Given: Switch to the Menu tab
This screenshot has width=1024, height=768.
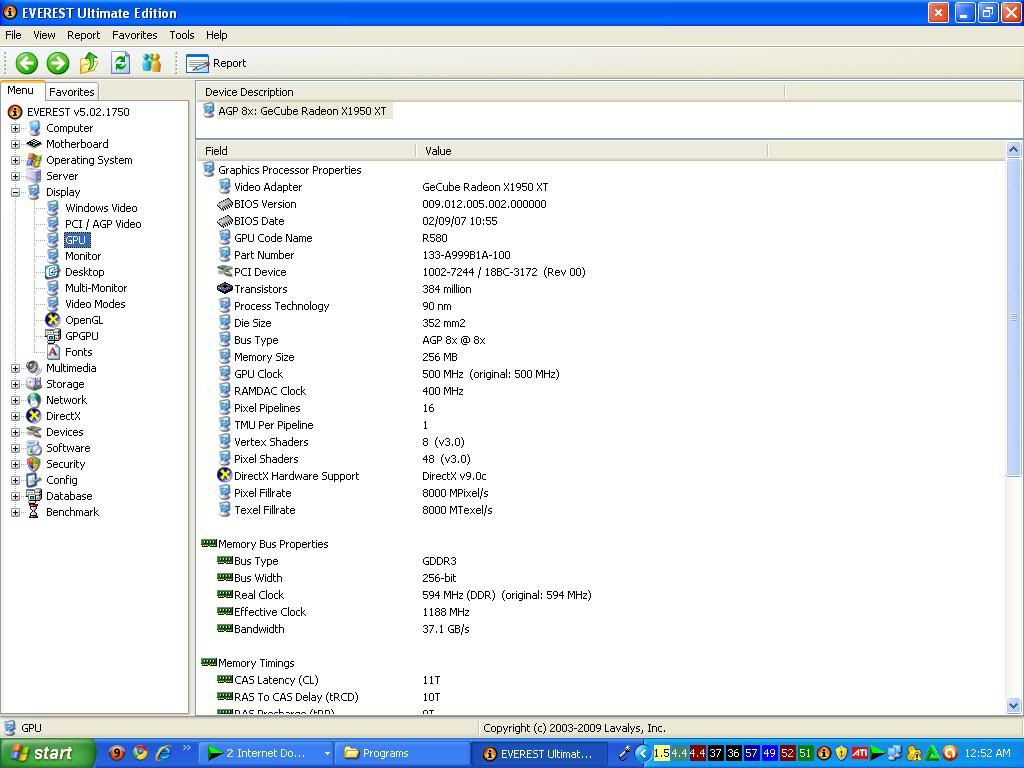Looking at the screenshot, I should [21, 91].
